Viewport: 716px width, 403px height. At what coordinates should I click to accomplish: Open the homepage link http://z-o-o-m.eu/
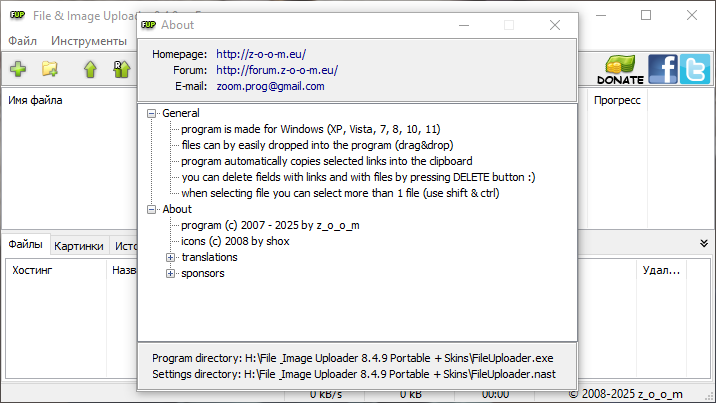pos(261,54)
